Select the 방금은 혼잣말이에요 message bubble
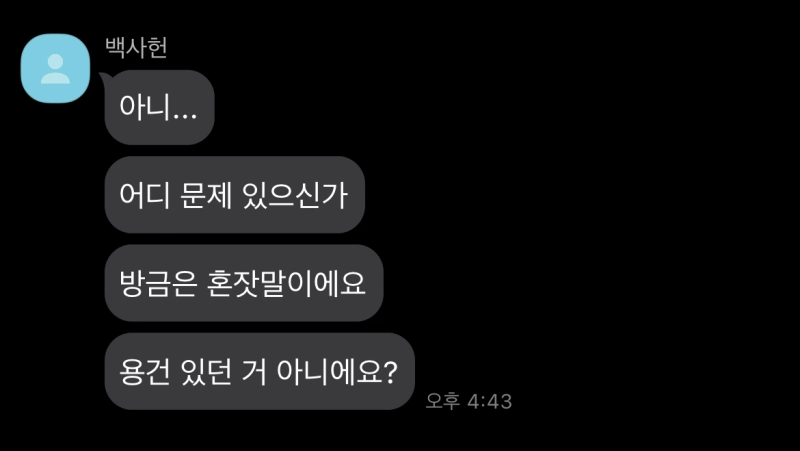The image size is (800, 451). (244, 283)
